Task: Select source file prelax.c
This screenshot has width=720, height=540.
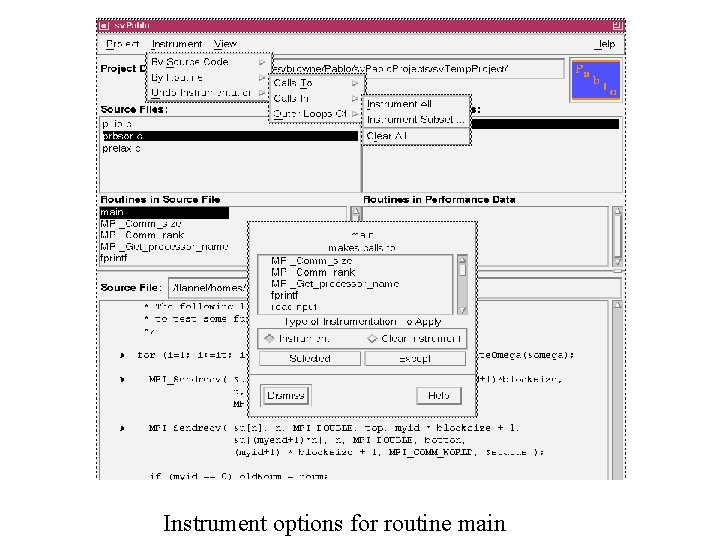Action: coord(230,148)
